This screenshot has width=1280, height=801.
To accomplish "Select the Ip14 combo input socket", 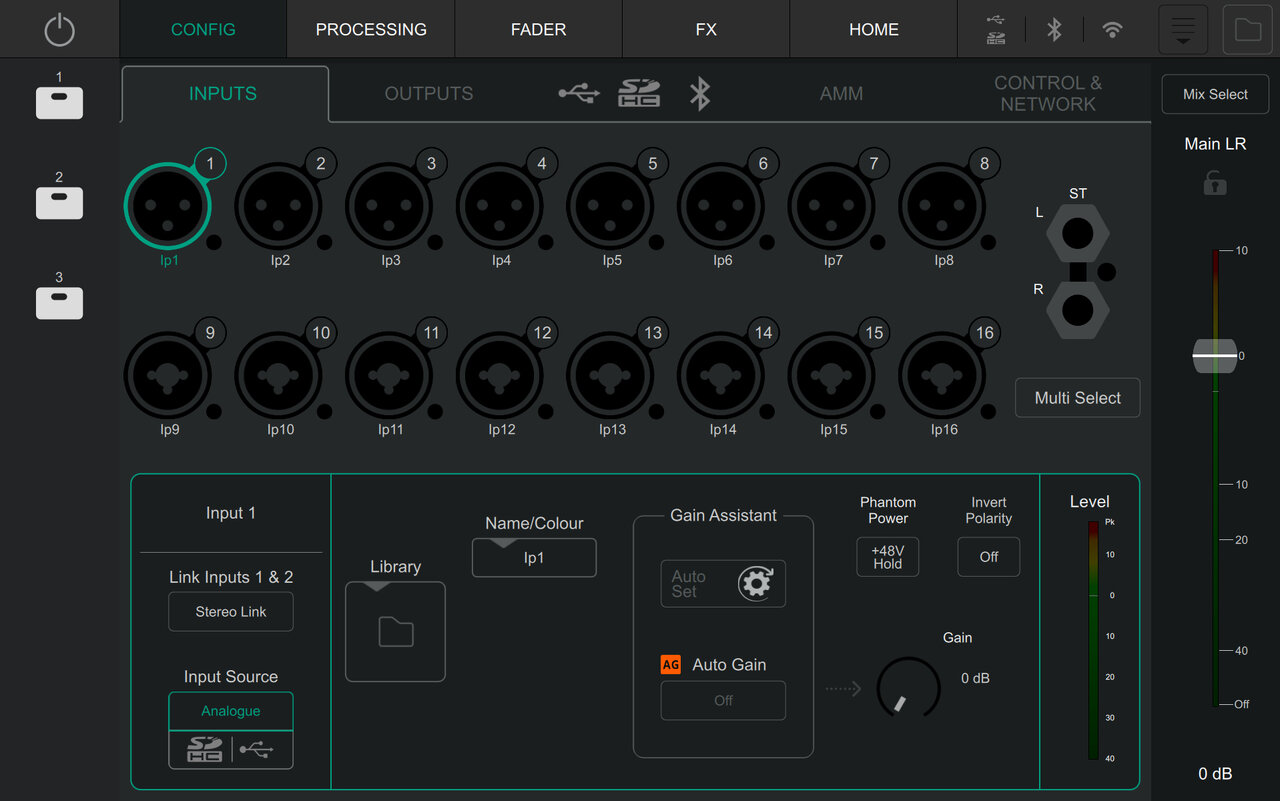I will (721, 376).
